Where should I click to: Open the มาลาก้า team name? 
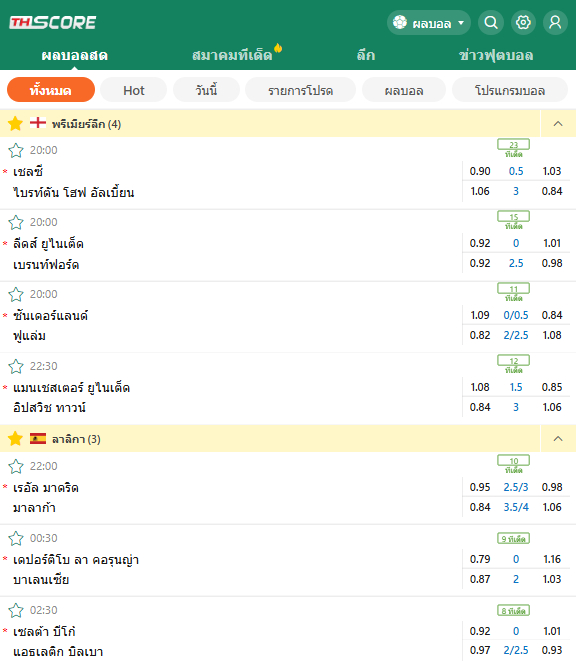[34, 507]
